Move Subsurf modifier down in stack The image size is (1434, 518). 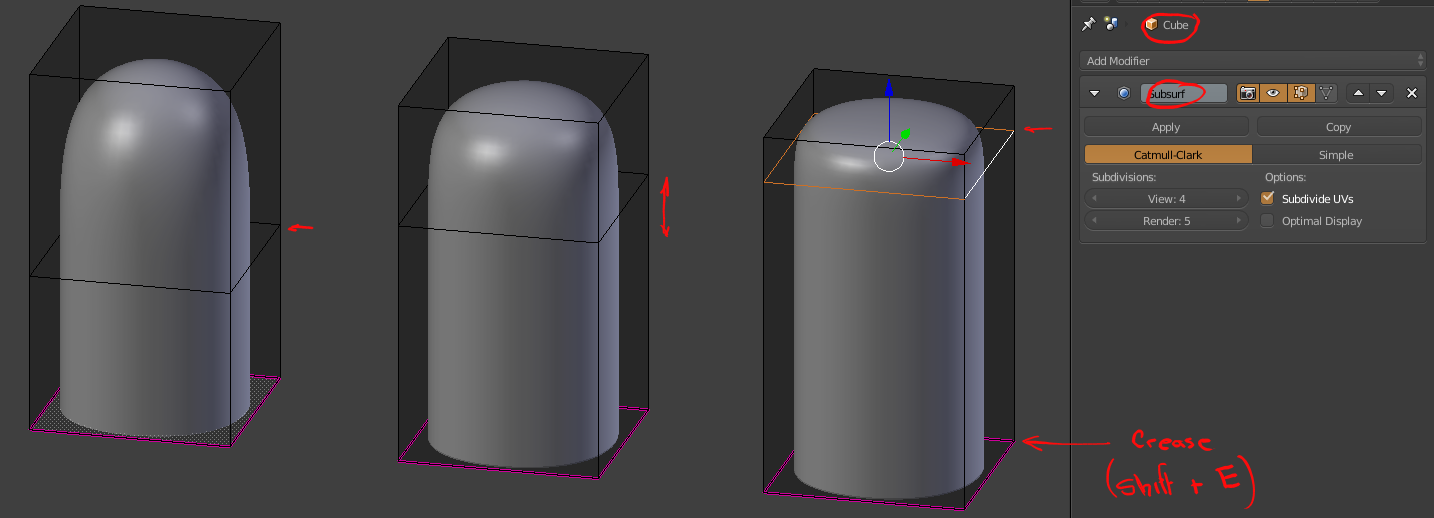[1382, 93]
